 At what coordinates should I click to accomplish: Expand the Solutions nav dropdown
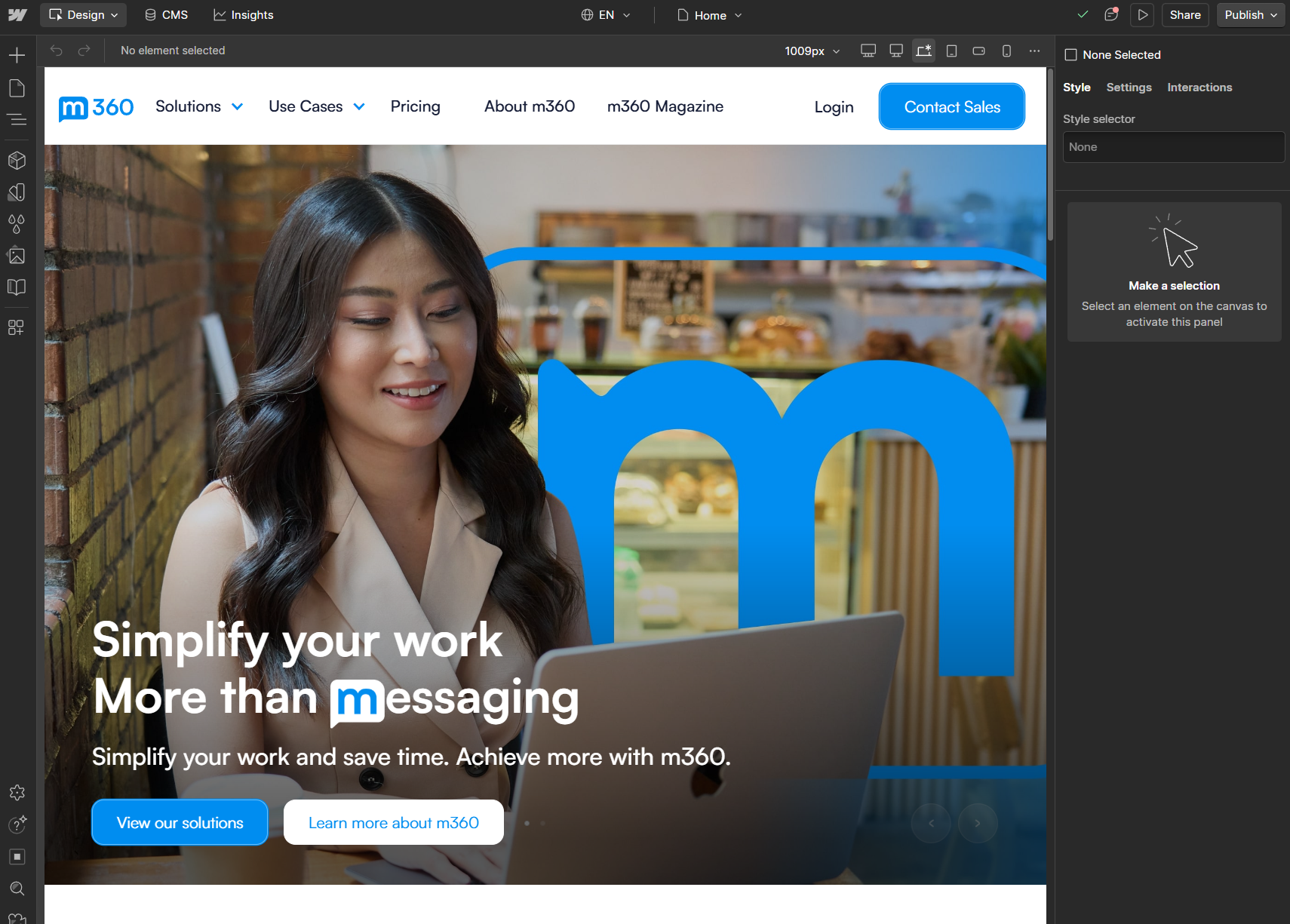tap(199, 106)
